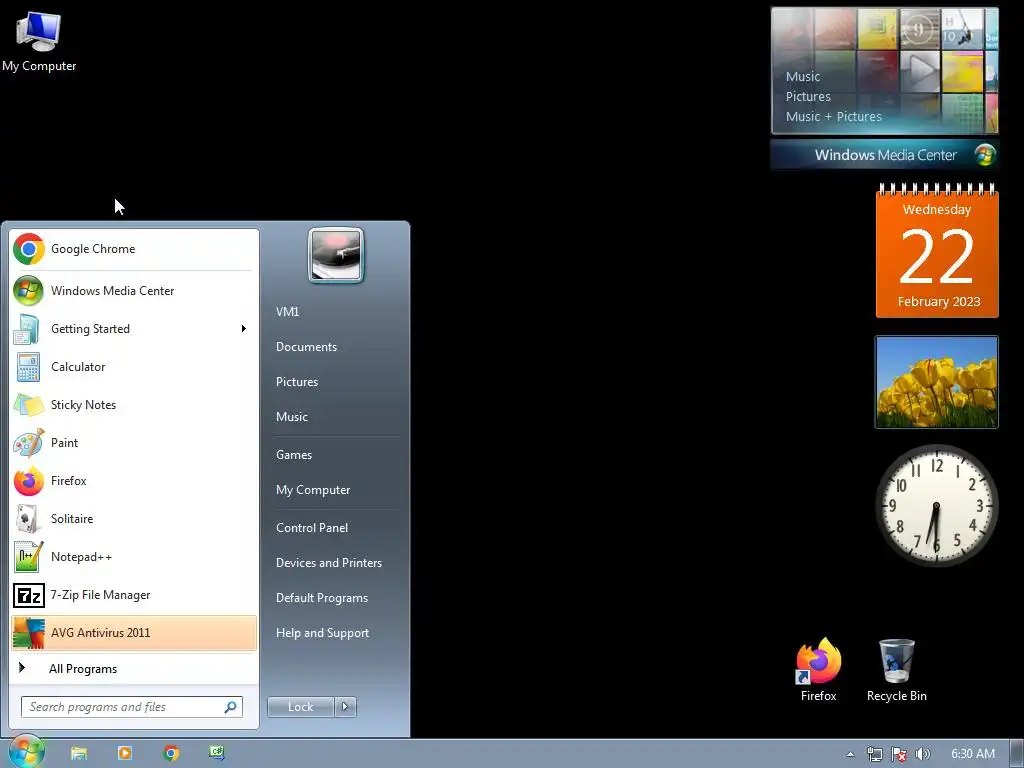The image size is (1024, 768).
Task: Open Documents from Start menu
Action: point(306,347)
